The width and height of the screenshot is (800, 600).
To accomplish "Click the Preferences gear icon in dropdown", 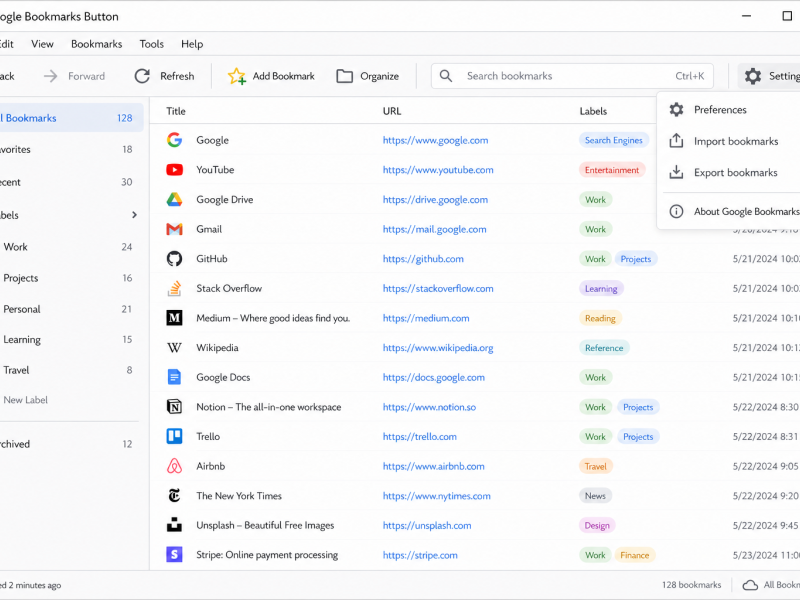I will coord(677,109).
